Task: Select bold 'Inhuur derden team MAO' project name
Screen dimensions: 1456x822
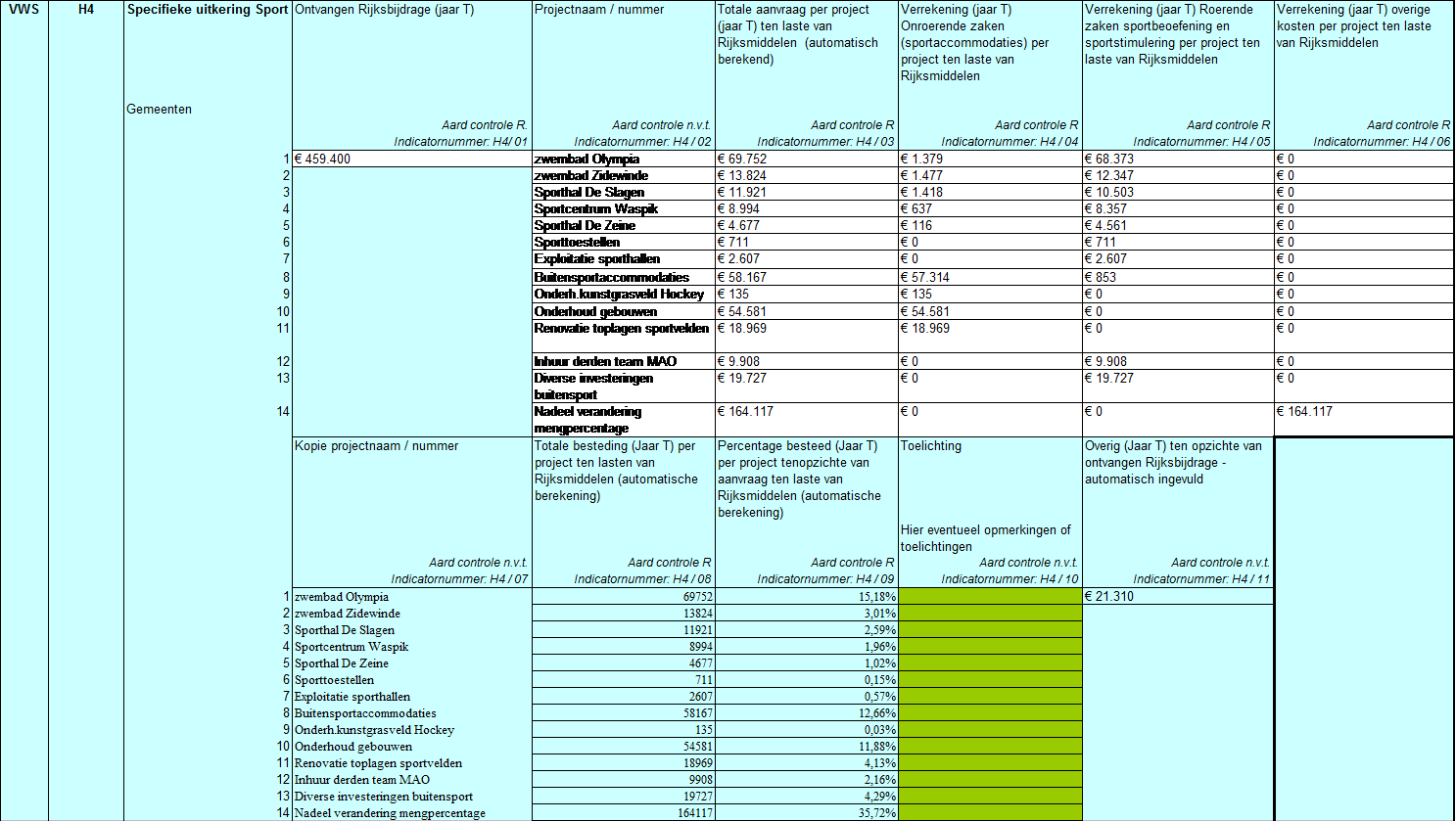Action: click(x=605, y=362)
